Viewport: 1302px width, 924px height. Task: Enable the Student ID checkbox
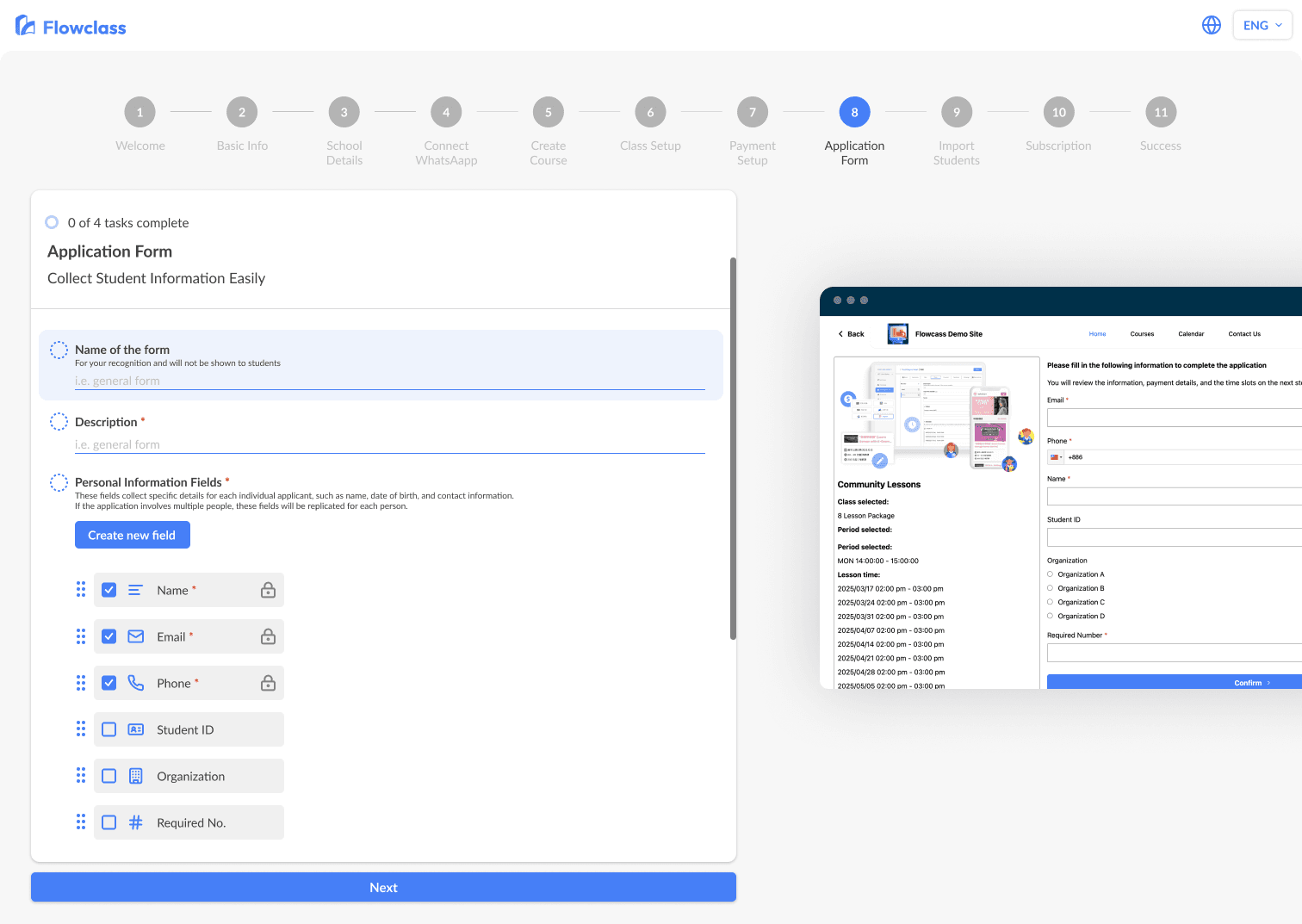coord(109,729)
